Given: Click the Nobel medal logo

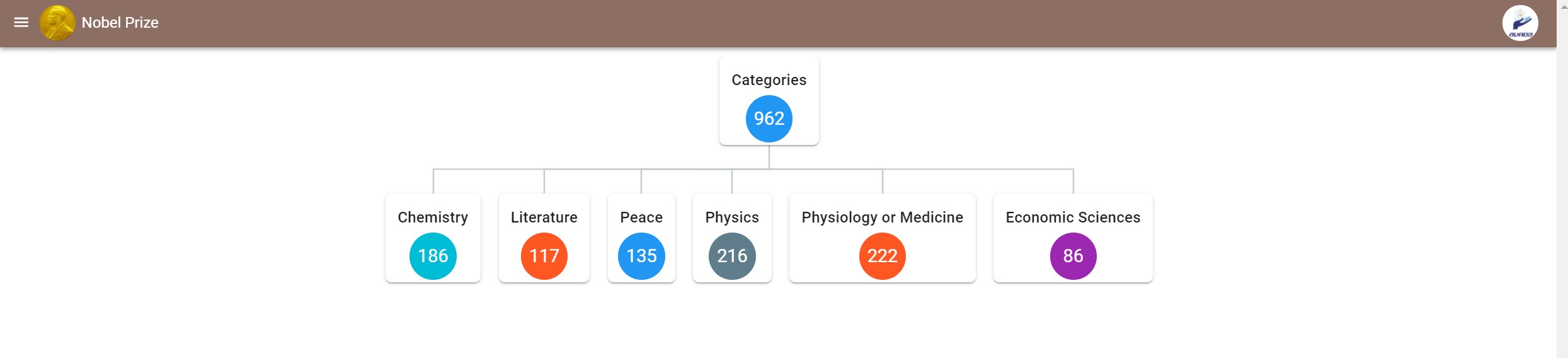Looking at the screenshot, I should point(57,23).
